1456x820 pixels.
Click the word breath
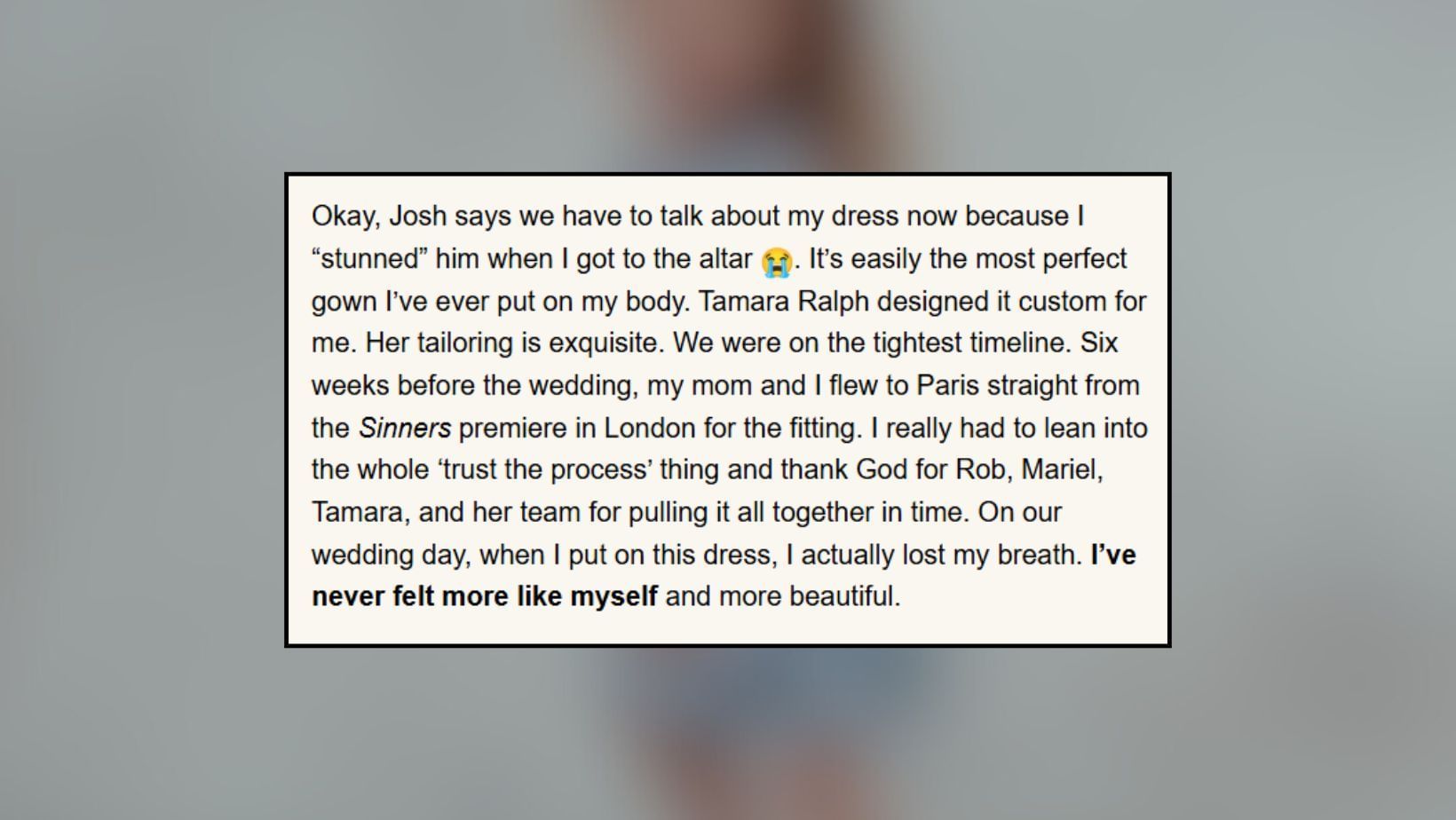pyautogui.click(x=1038, y=555)
